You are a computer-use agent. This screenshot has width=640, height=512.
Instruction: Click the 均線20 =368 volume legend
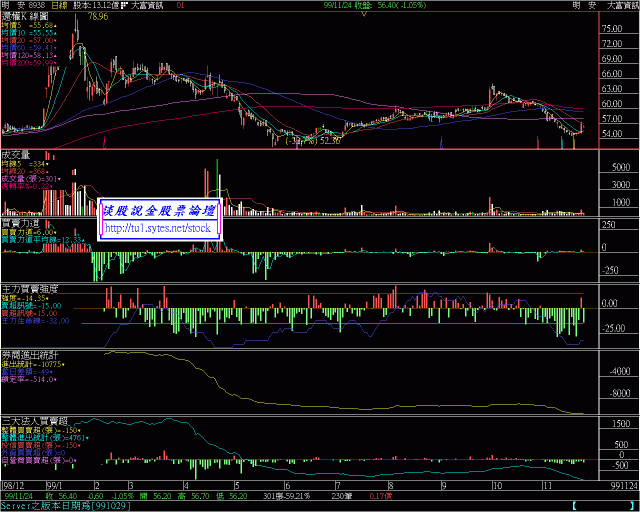pyautogui.click(x=25, y=171)
